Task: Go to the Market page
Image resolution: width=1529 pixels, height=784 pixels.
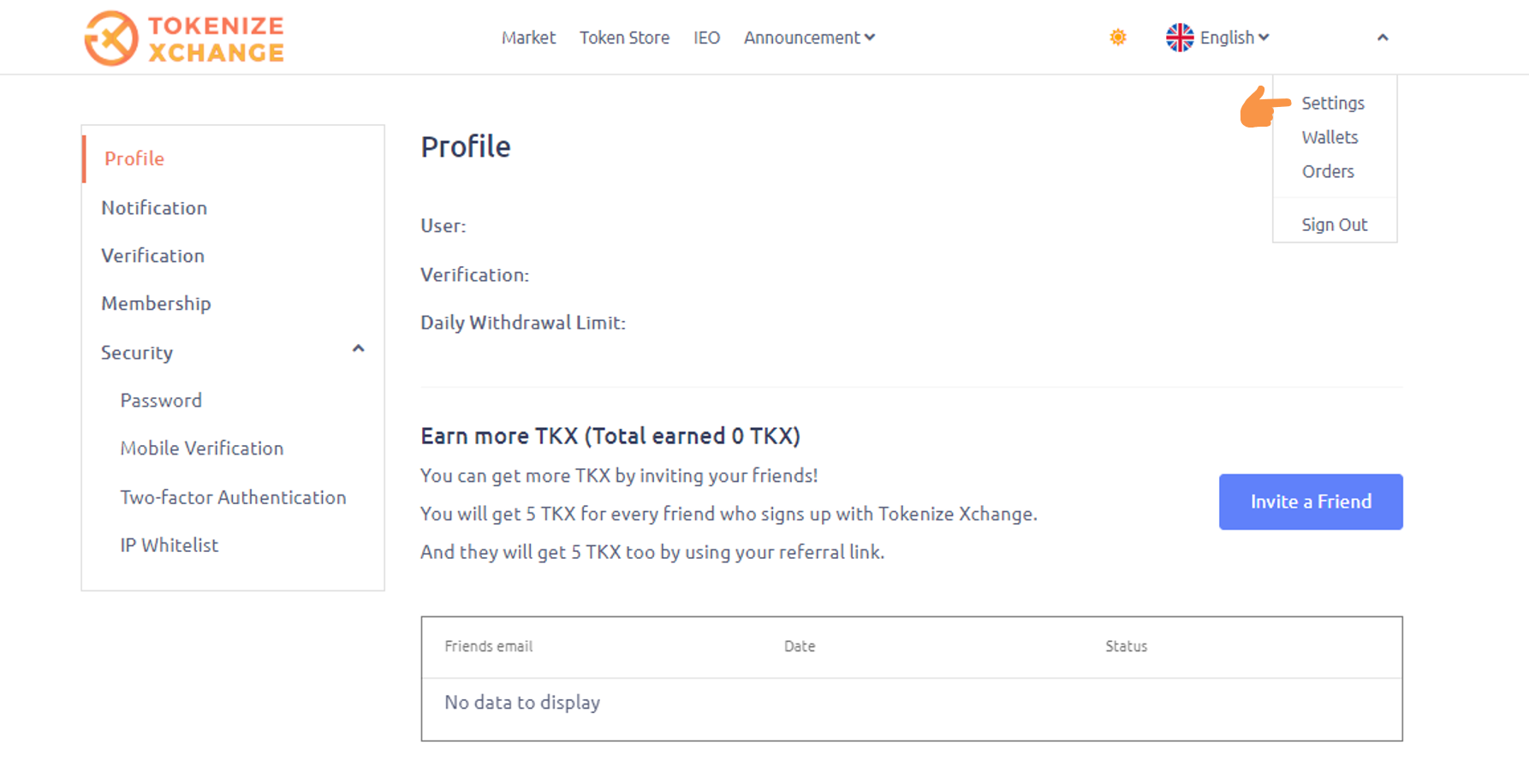Action: (528, 38)
